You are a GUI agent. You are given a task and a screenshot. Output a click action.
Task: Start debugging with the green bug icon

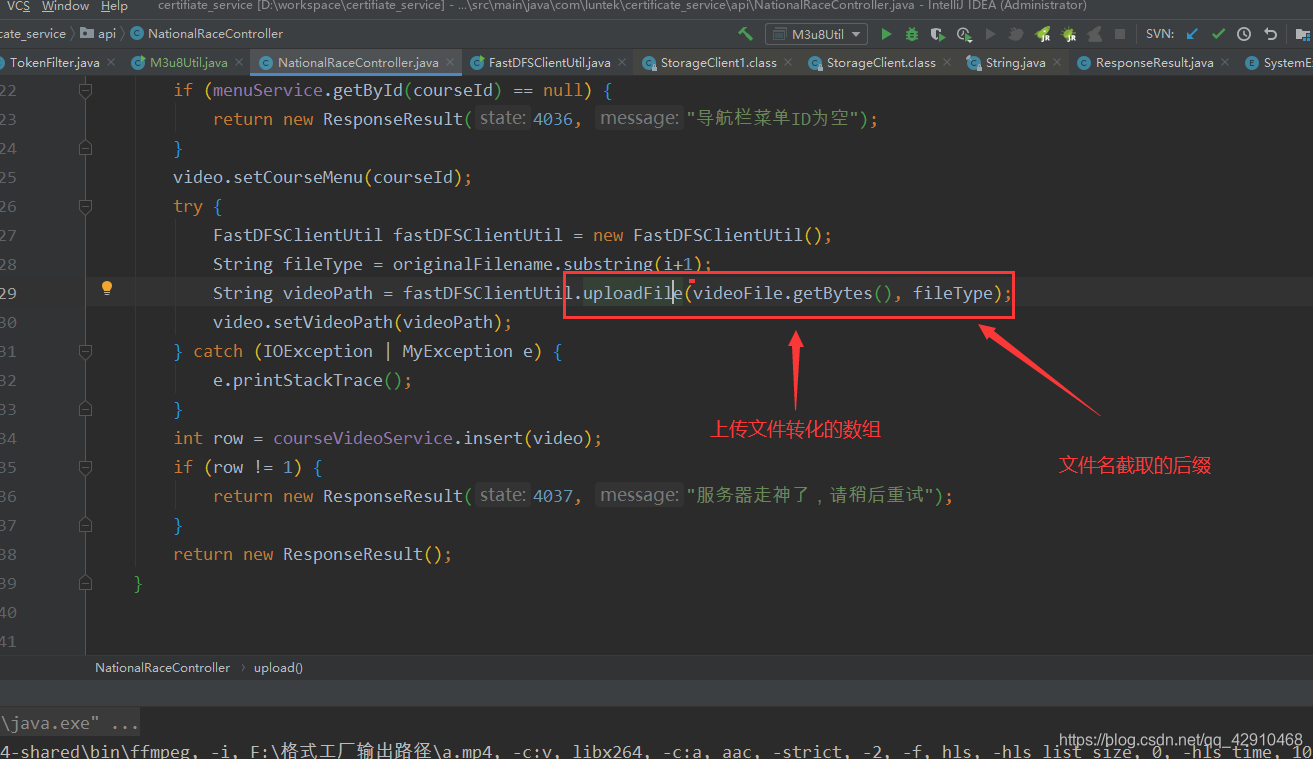point(912,34)
